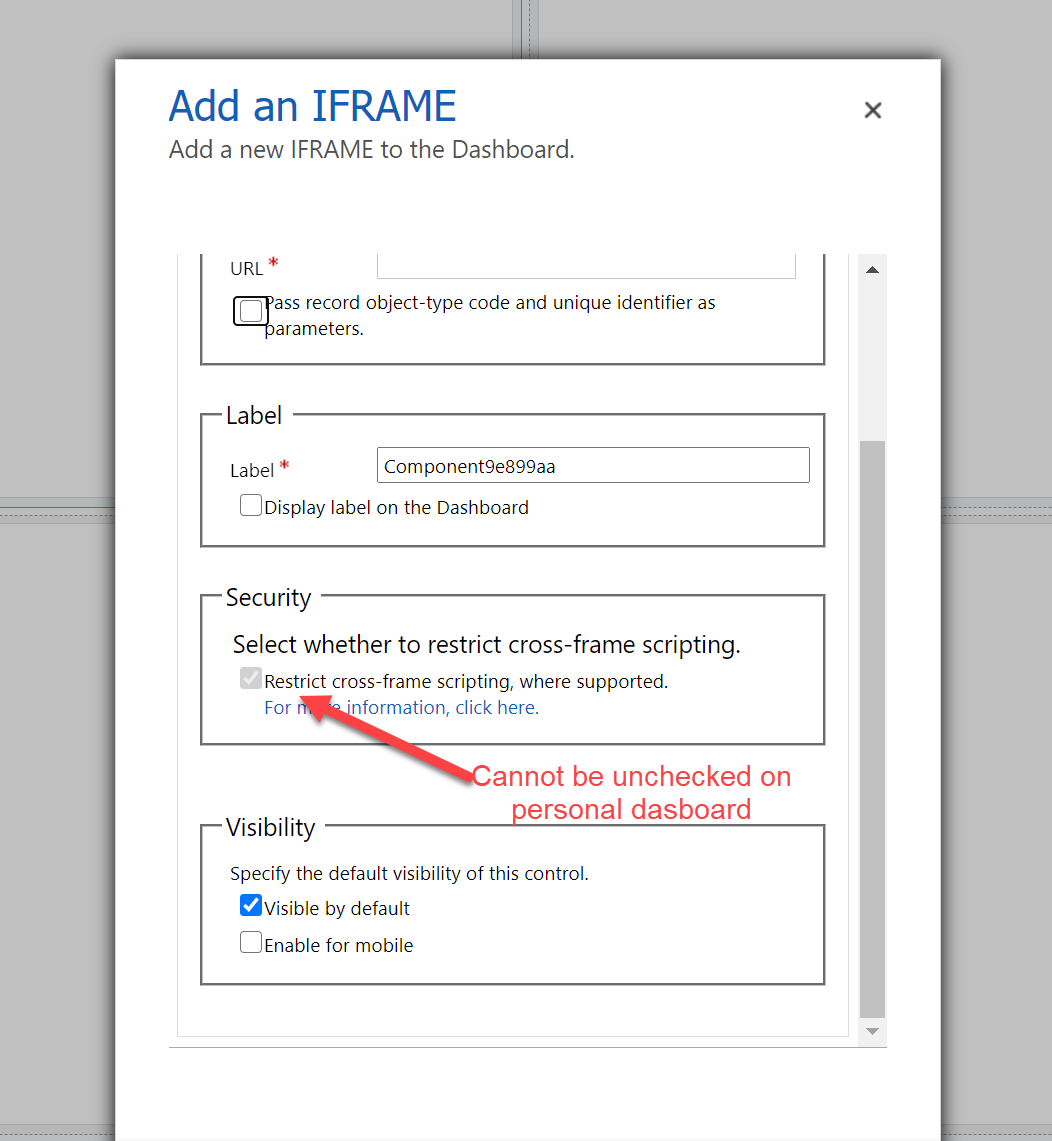Click the Restrict cross-frame scripting checkbox
Image resolution: width=1052 pixels, height=1141 pixels.
pos(251,680)
